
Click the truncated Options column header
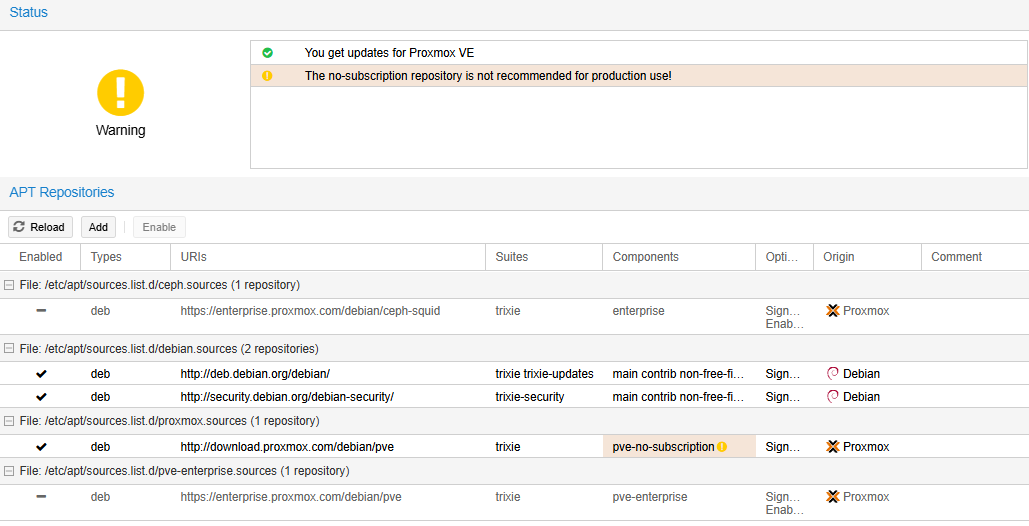coord(784,257)
